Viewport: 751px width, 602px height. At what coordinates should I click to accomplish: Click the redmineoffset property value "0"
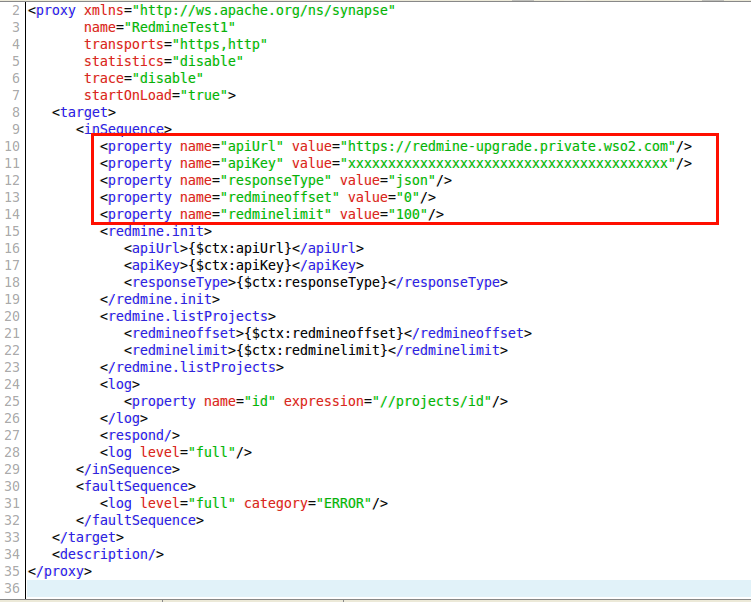(408, 197)
